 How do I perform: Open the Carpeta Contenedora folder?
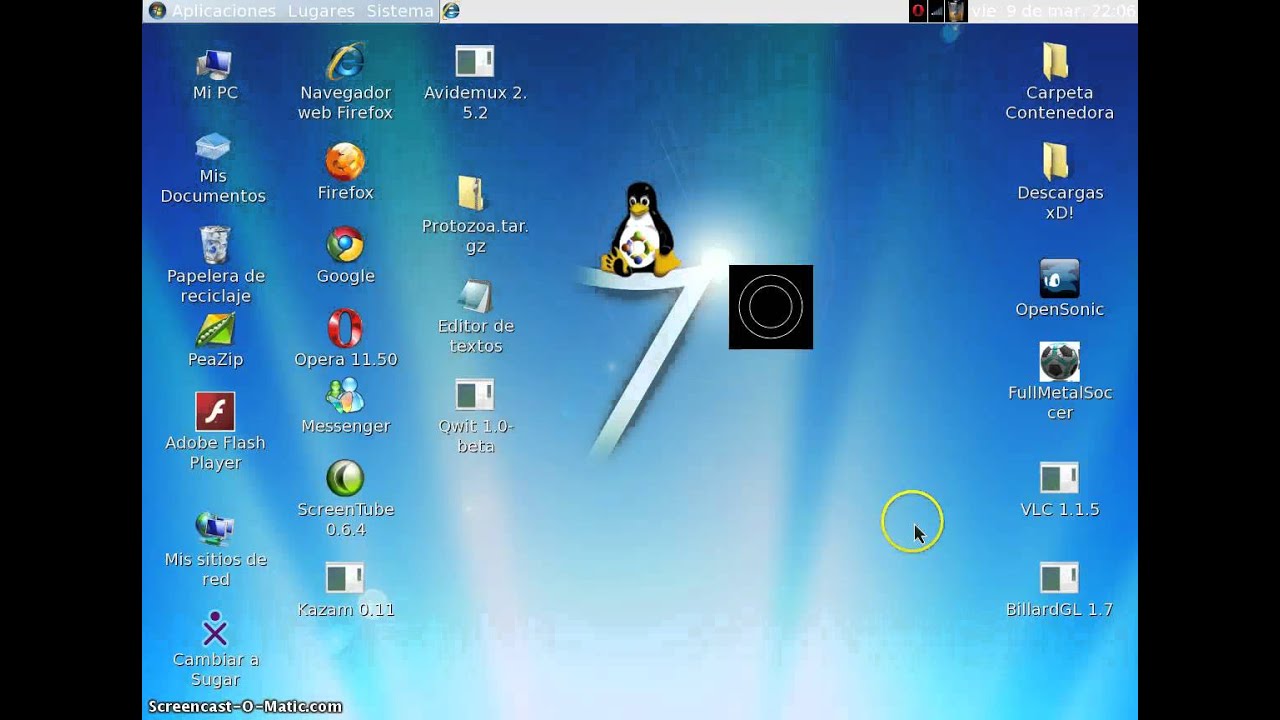[1056, 61]
